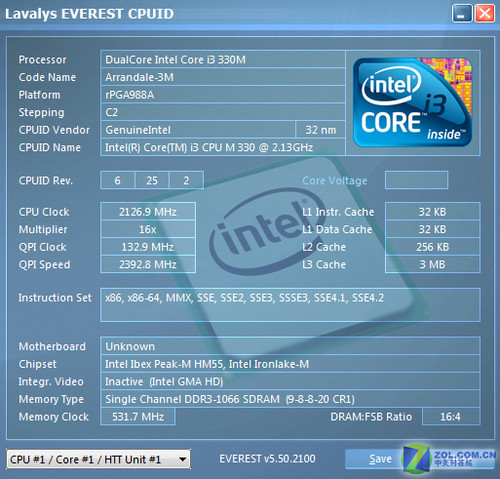The width and height of the screenshot is (500, 479).
Task: Close the EVEREST CPUID window
Action: [x=484, y=14]
